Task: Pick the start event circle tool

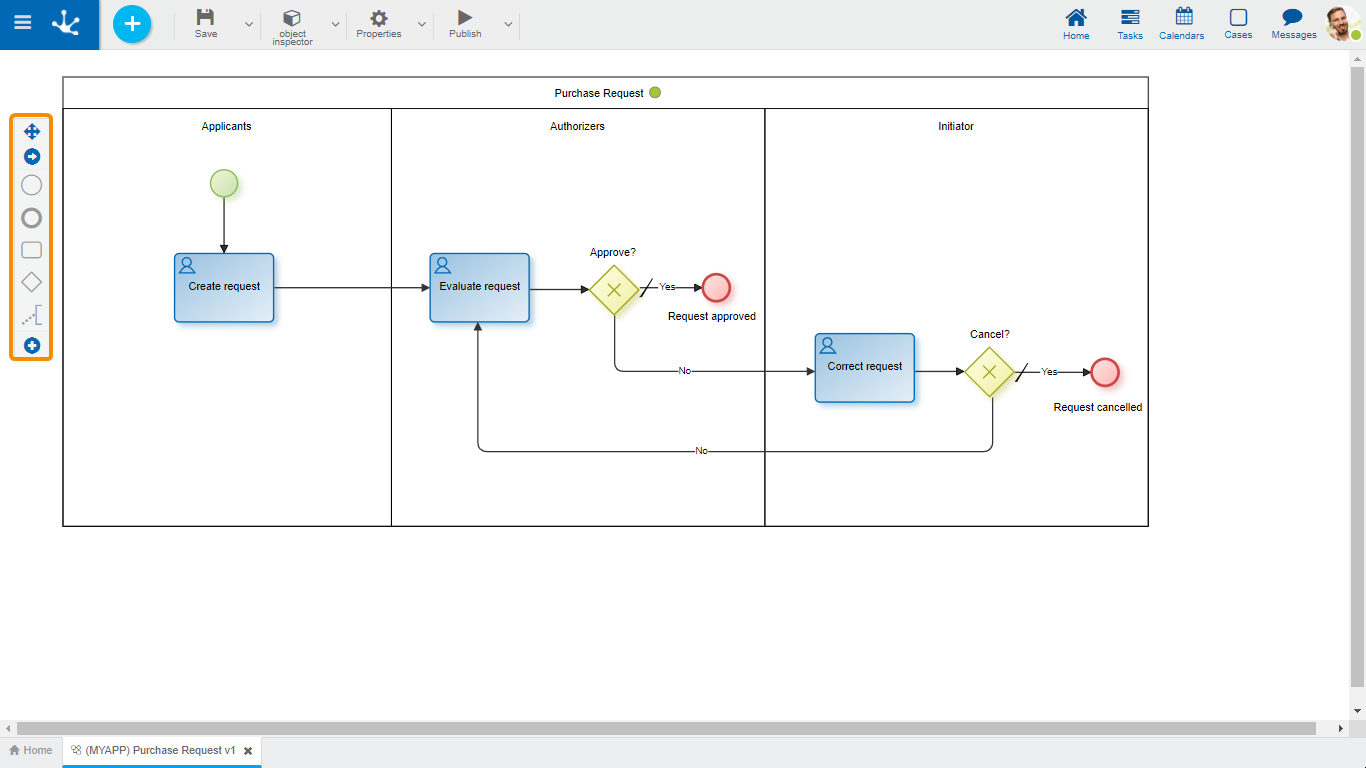Action: 32,185
